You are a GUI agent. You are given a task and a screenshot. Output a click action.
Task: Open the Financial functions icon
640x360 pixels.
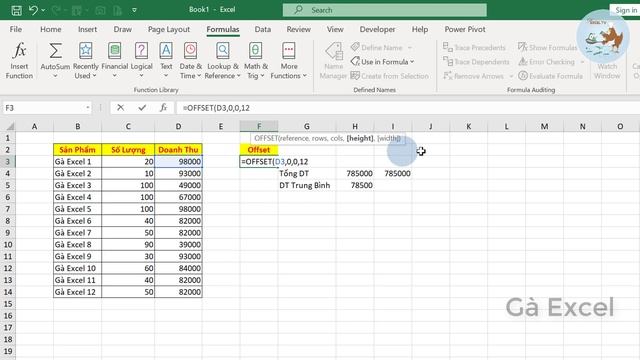click(115, 51)
